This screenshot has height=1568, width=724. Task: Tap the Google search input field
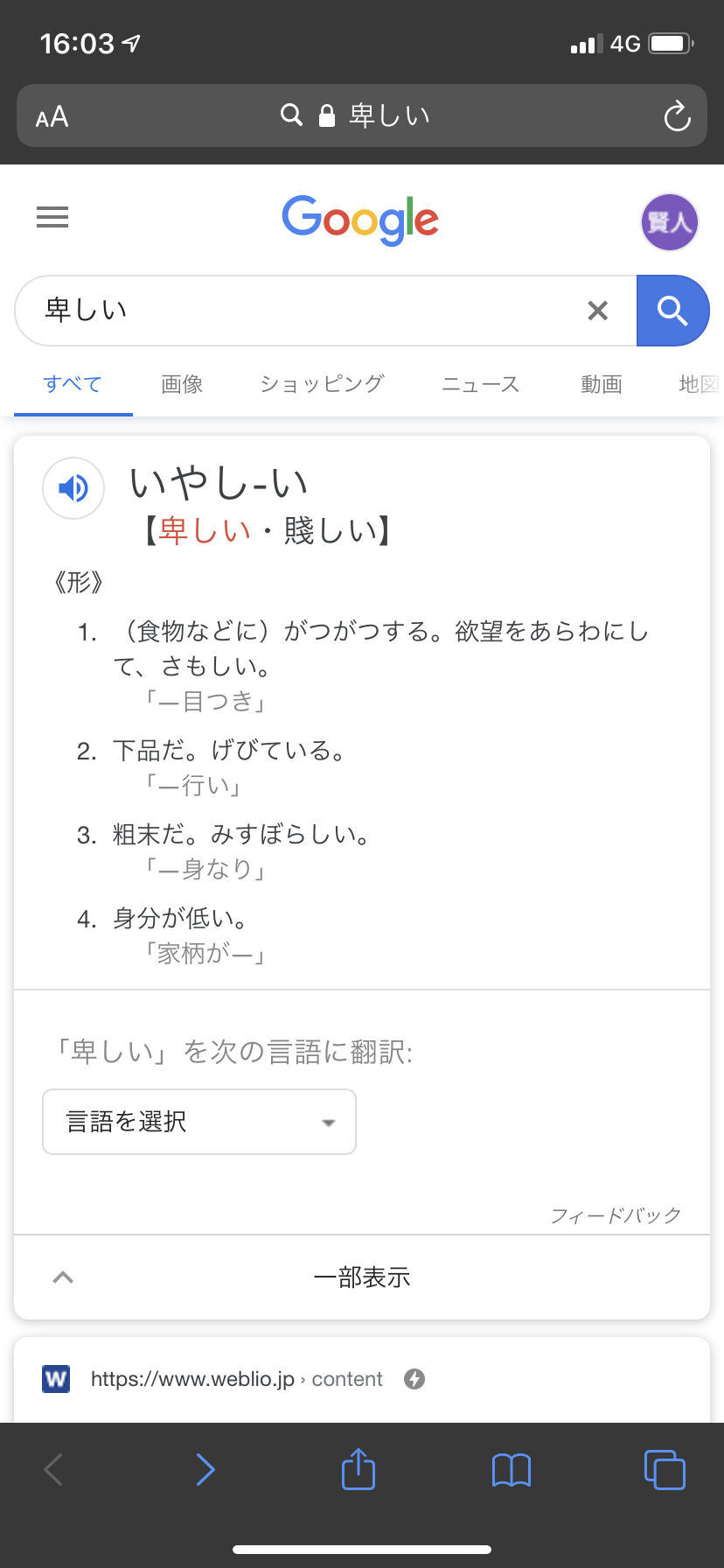pos(306,311)
